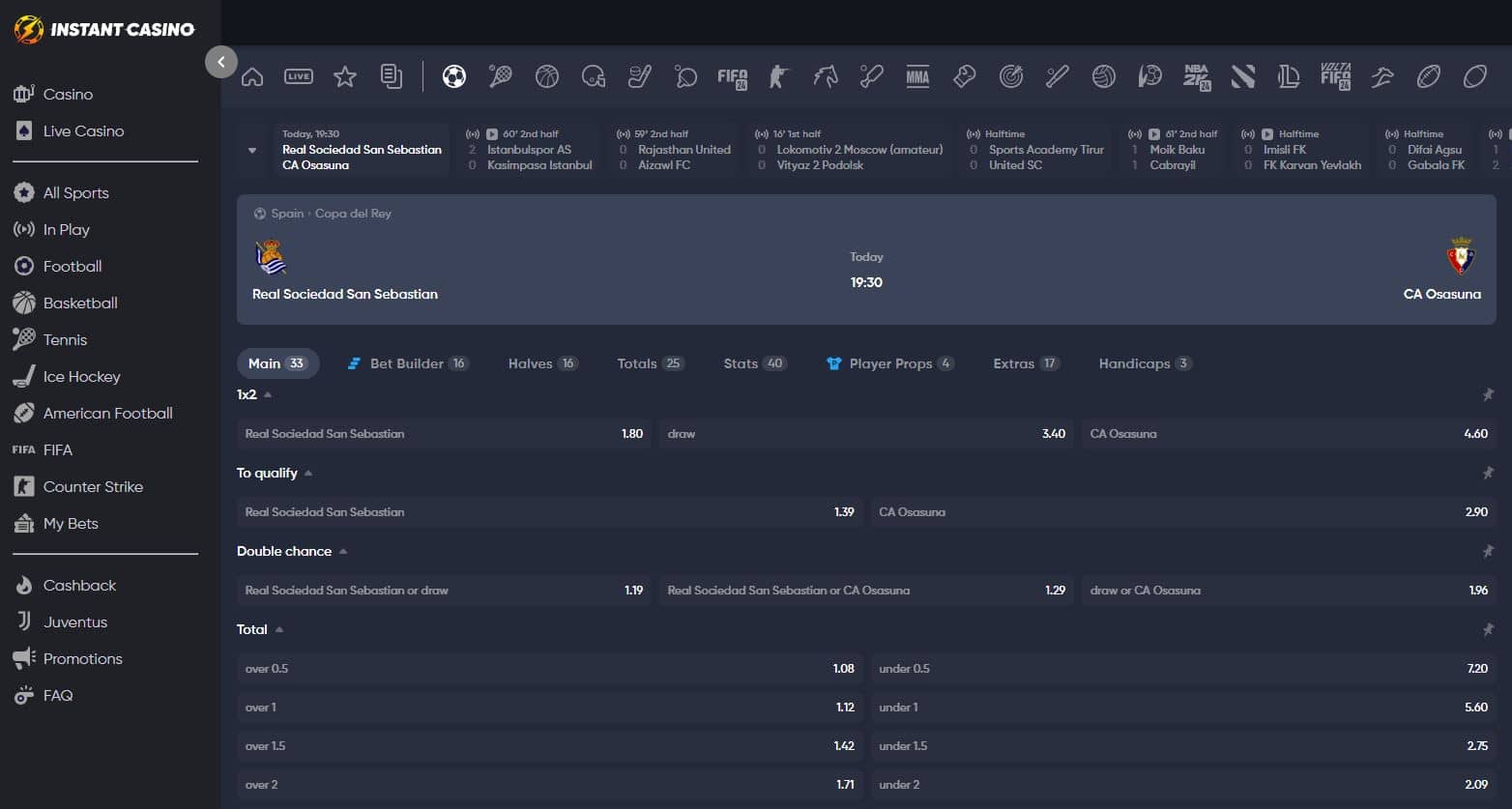
Task: Bet on Real Sociedad at 1.80 in 1x2
Action: (444, 434)
